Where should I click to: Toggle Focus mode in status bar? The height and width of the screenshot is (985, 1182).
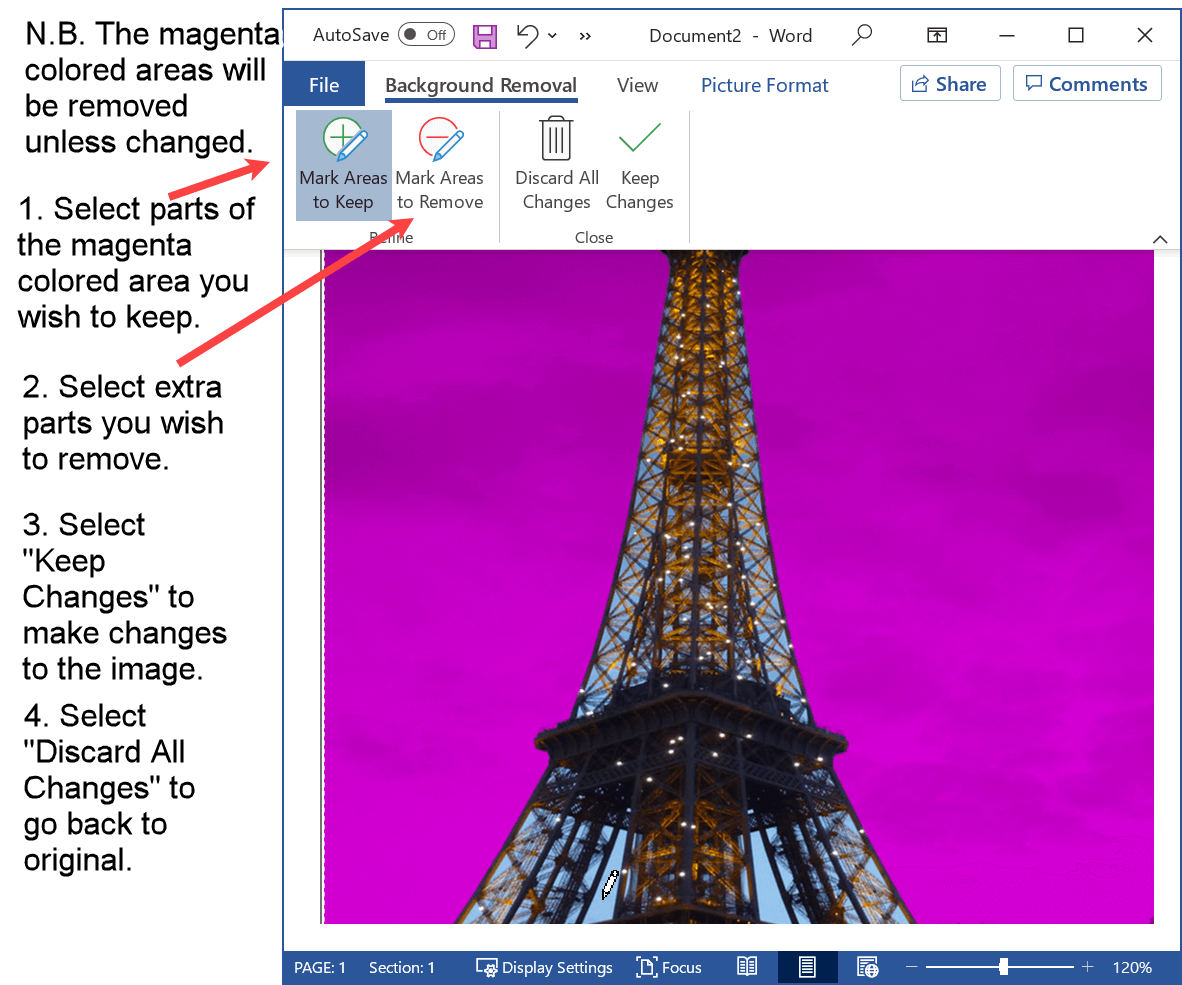[669, 967]
